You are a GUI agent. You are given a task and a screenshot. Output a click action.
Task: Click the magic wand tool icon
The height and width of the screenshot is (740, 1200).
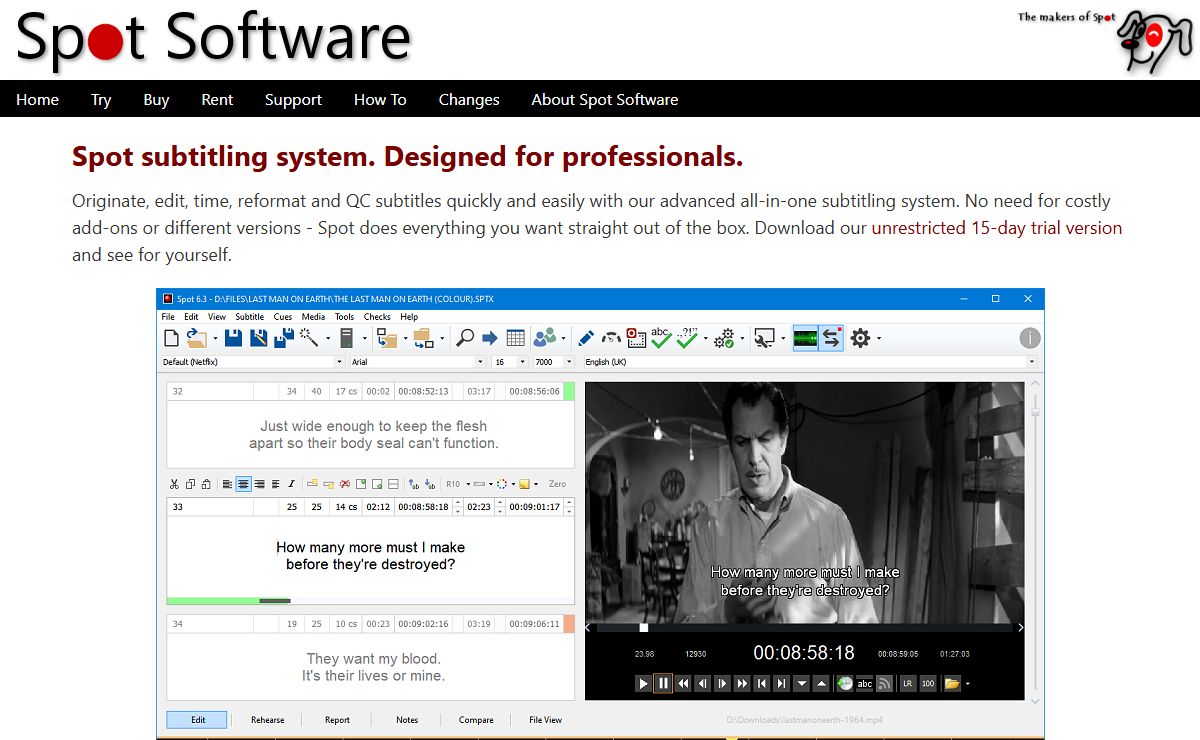(x=308, y=337)
